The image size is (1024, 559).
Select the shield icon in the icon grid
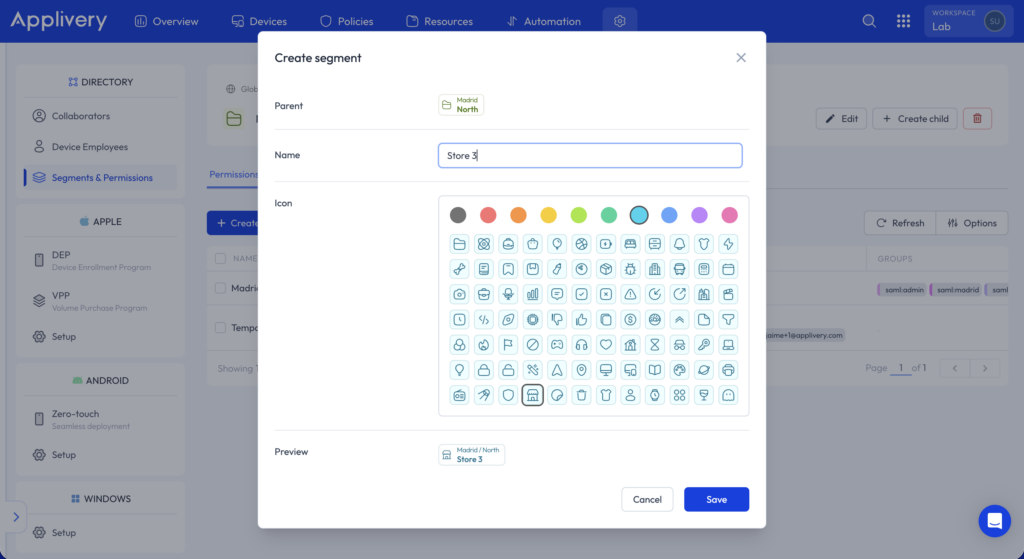pos(508,395)
